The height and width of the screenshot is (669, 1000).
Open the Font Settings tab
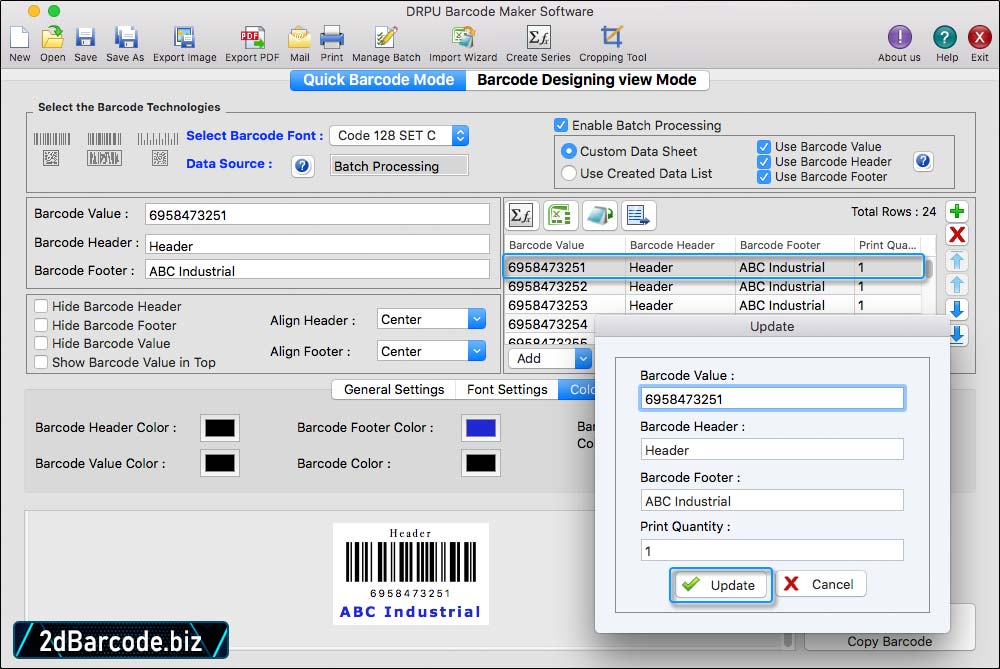click(507, 389)
